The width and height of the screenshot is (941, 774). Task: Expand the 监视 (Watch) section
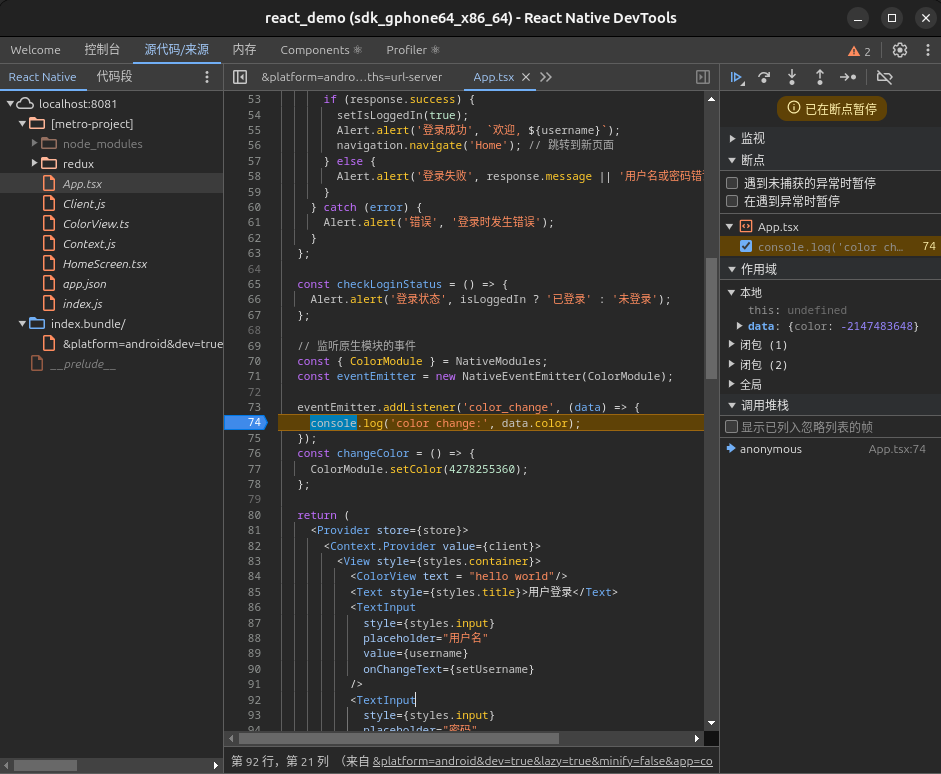tap(732, 139)
